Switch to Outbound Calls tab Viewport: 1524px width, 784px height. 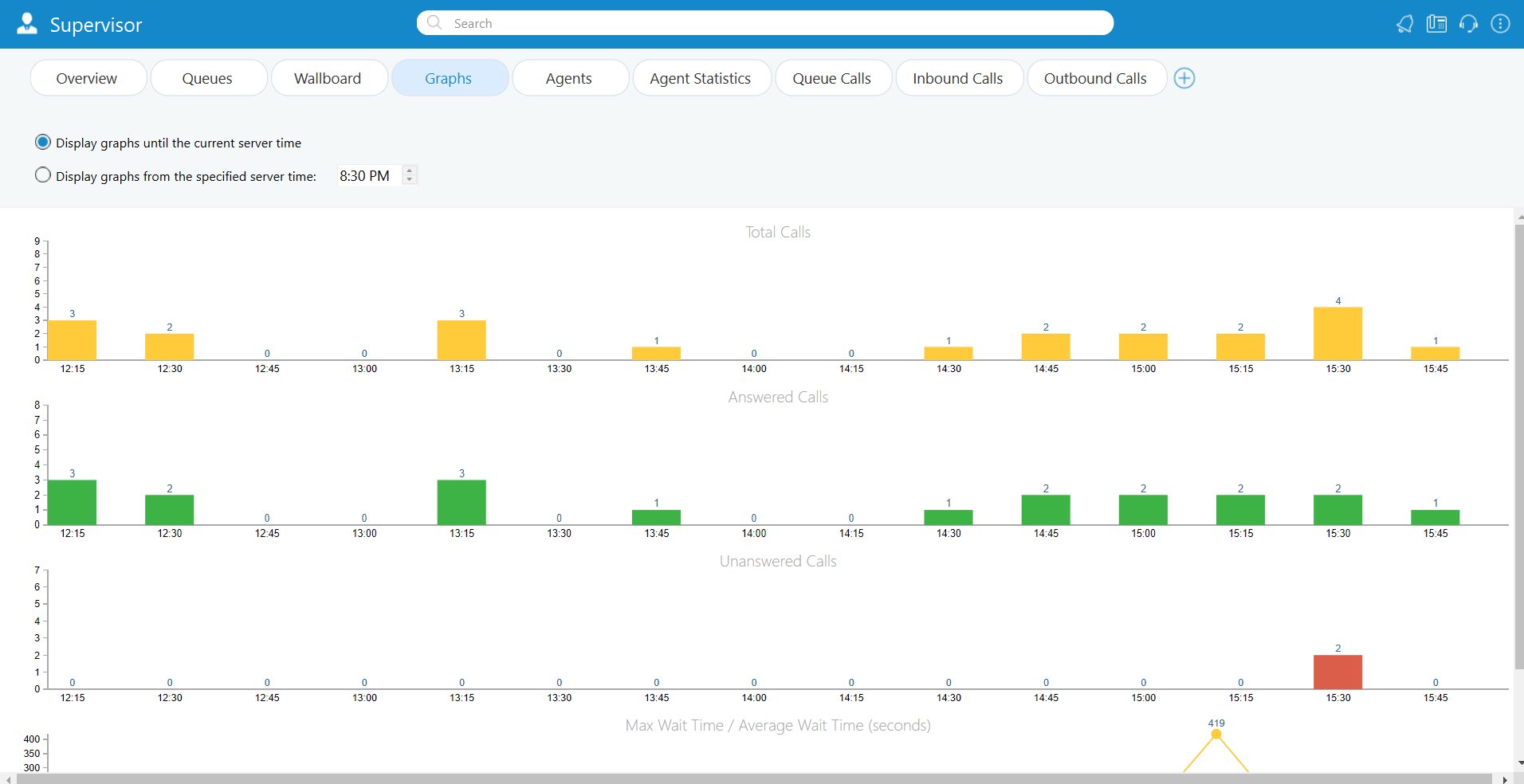(1097, 78)
